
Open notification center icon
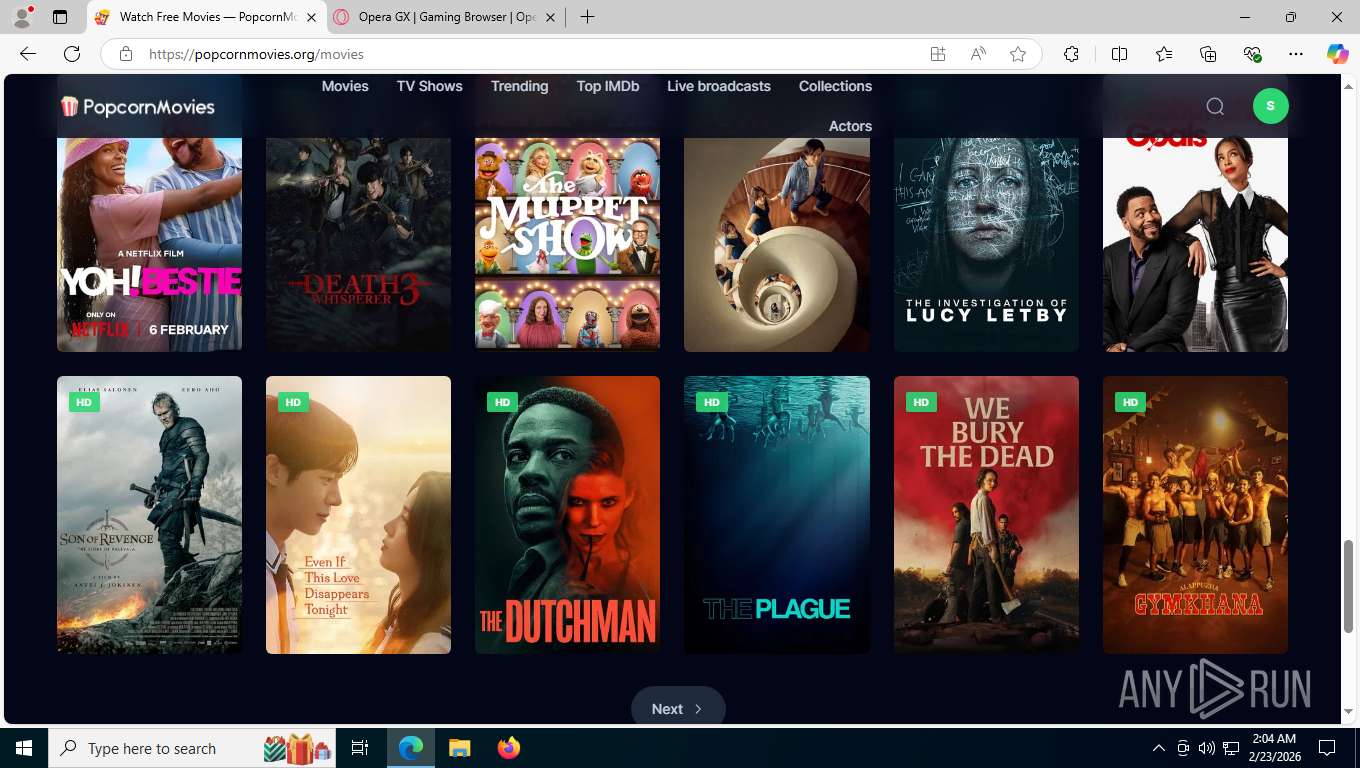(x=1327, y=748)
